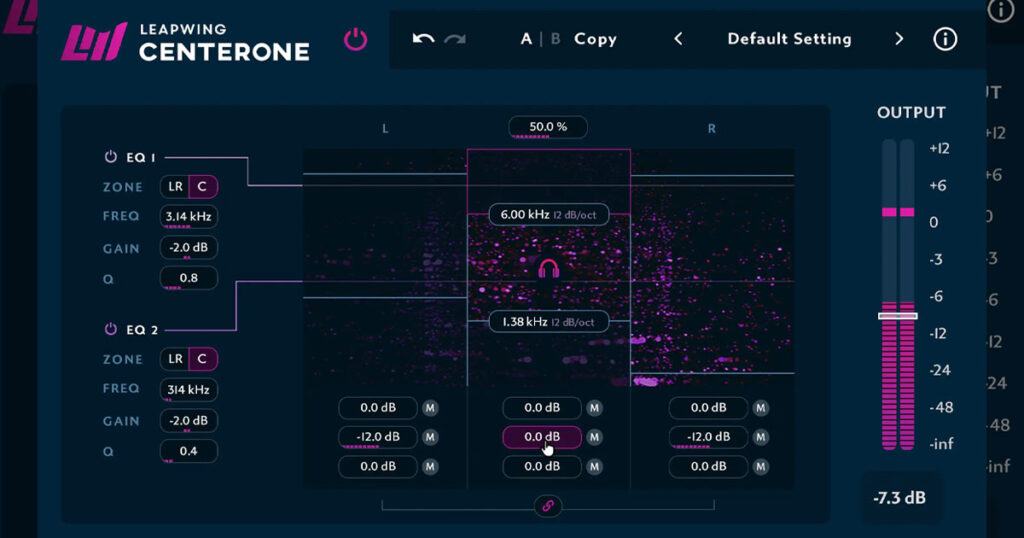This screenshot has height=538, width=1024.
Task: Click the Copy button
Action: pos(595,39)
